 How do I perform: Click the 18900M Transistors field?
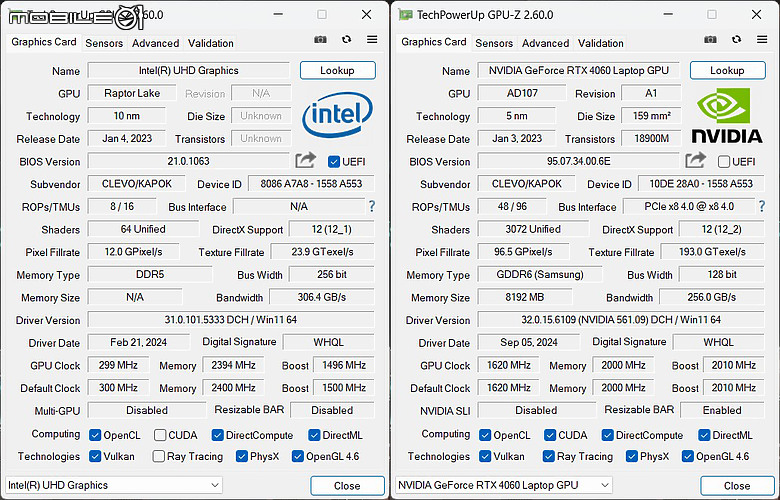point(651,138)
